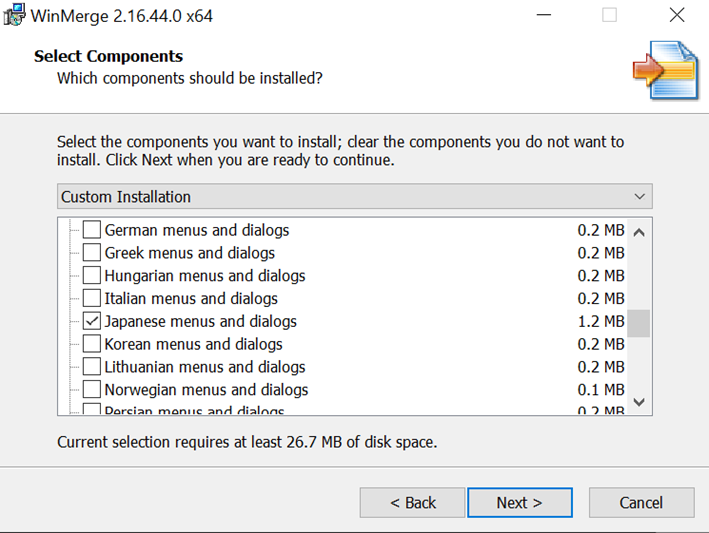The image size is (709, 533).
Task: Click the 'Japanese menus and dialogs' label
Action: tap(200, 321)
